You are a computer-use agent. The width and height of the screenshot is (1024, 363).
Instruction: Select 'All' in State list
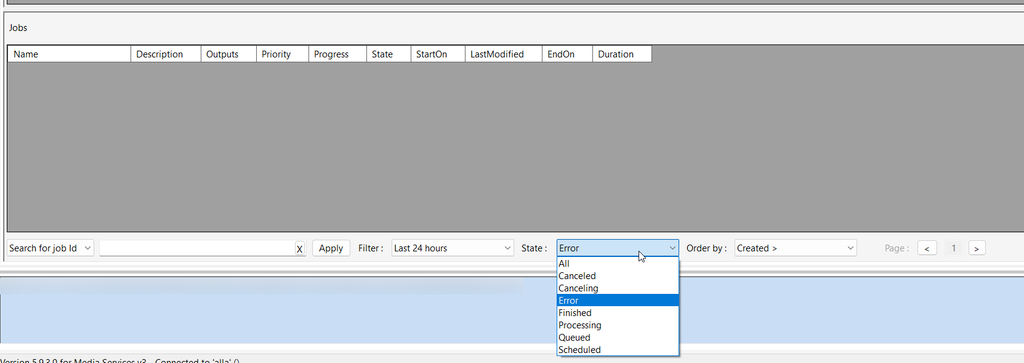click(x=618, y=264)
